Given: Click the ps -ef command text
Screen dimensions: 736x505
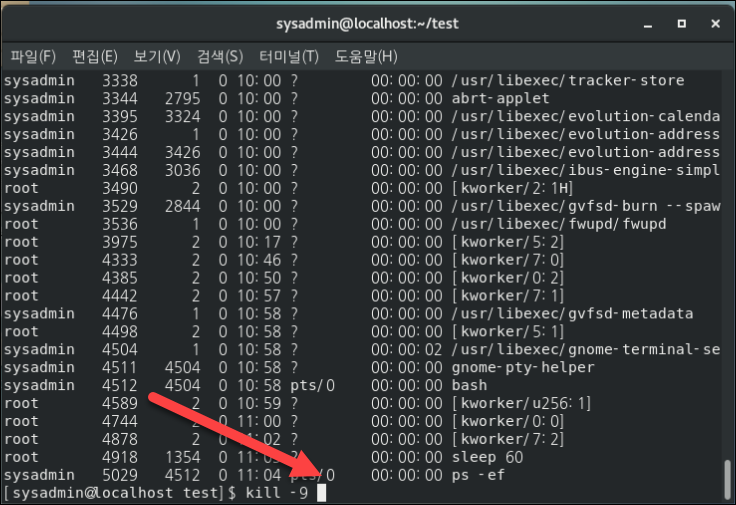Looking at the screenshot, I should pyautogui.click(x=478, y=475).
